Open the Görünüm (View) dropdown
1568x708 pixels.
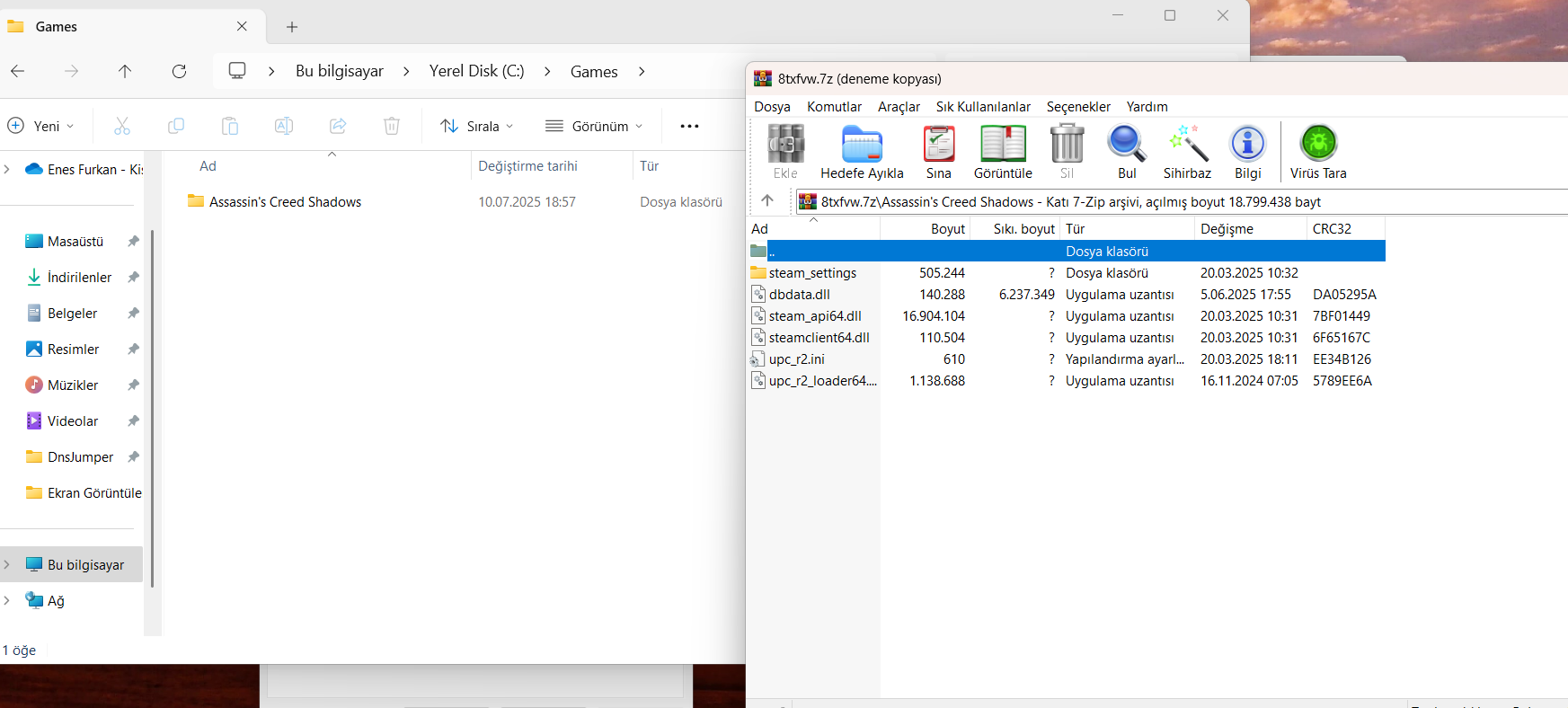[x=594, y=126]
